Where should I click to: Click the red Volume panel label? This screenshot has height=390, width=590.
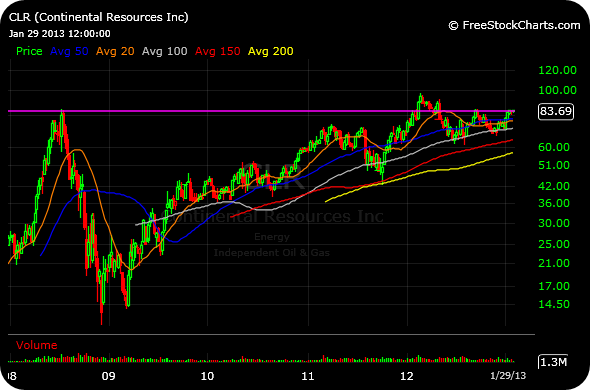click(36, 345)
